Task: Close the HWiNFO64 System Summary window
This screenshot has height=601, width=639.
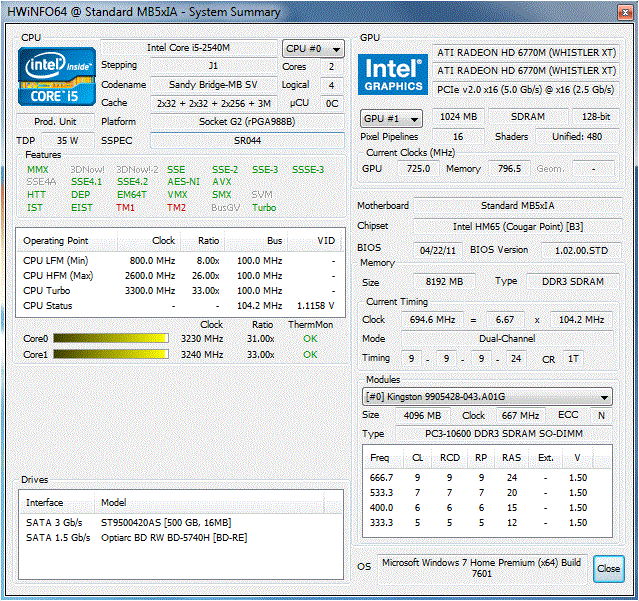Action: coord(625,13)
